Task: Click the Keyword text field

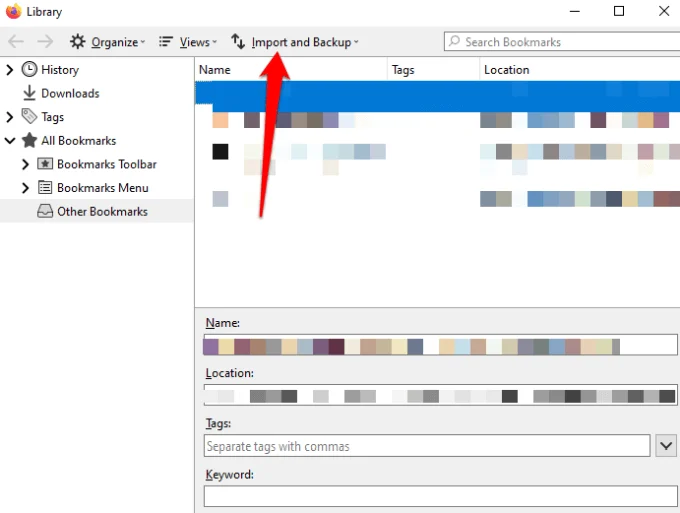Action: click(441, 496)
